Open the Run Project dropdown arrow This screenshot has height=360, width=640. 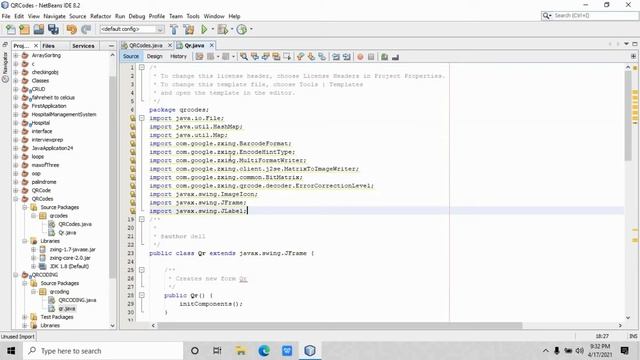[212, 29]
